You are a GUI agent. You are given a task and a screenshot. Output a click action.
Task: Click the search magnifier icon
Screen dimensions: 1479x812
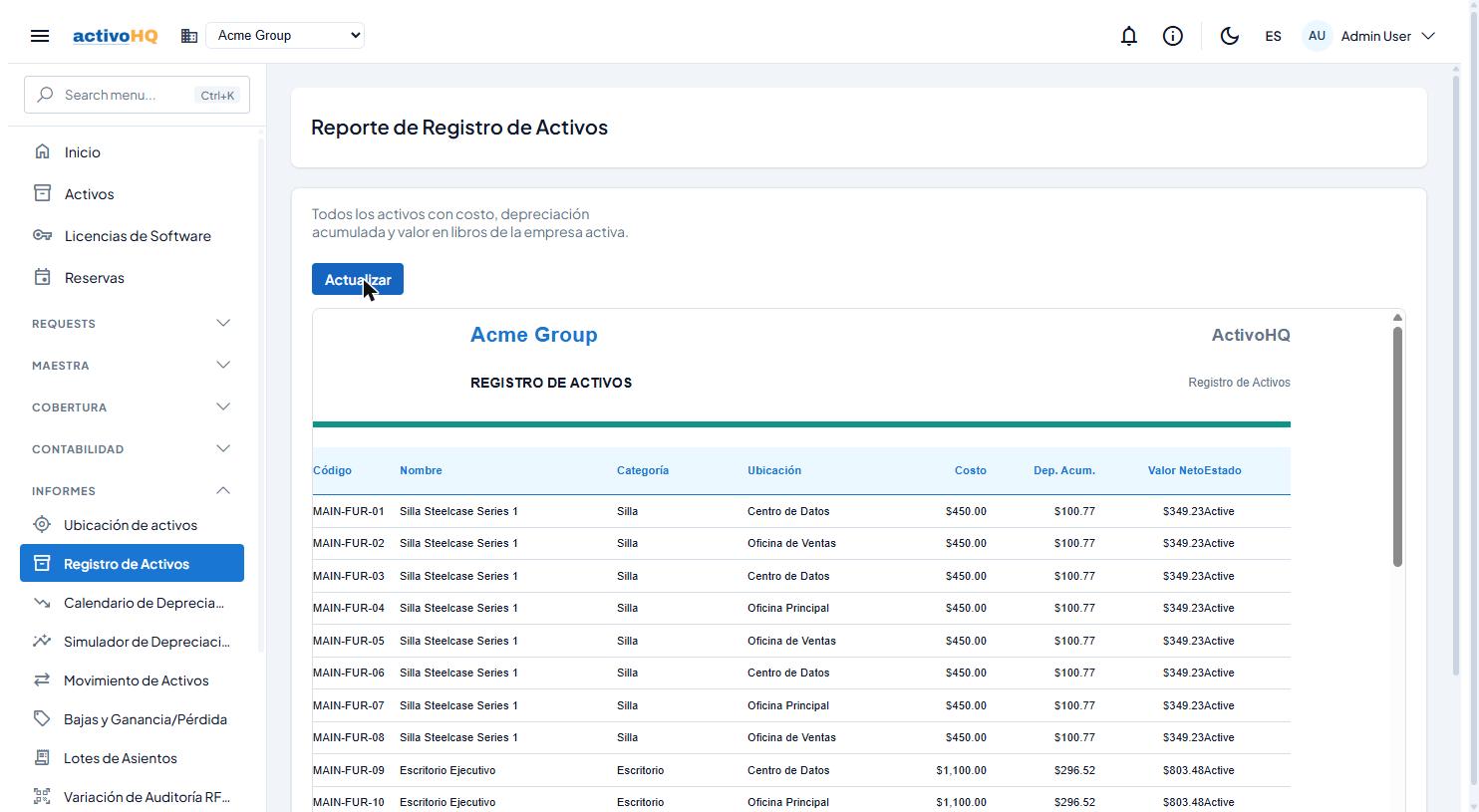pyautogui.click(x=45, y=95)
